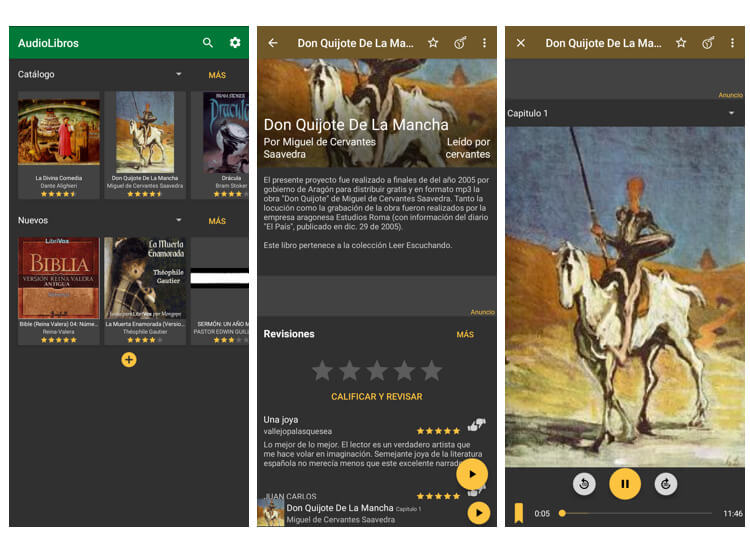Screen dimensions: 750x535
Task: Favorite the book with player-screen star
Action: 681,43
